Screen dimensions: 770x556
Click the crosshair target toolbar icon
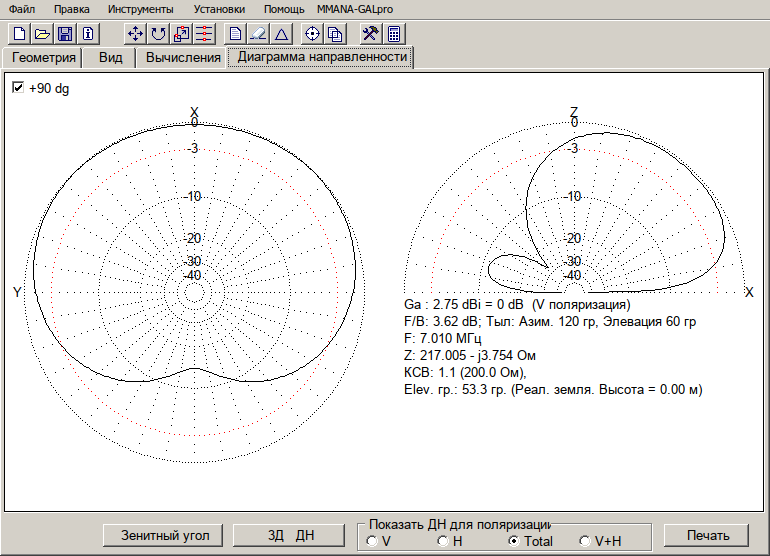point(312,33)
